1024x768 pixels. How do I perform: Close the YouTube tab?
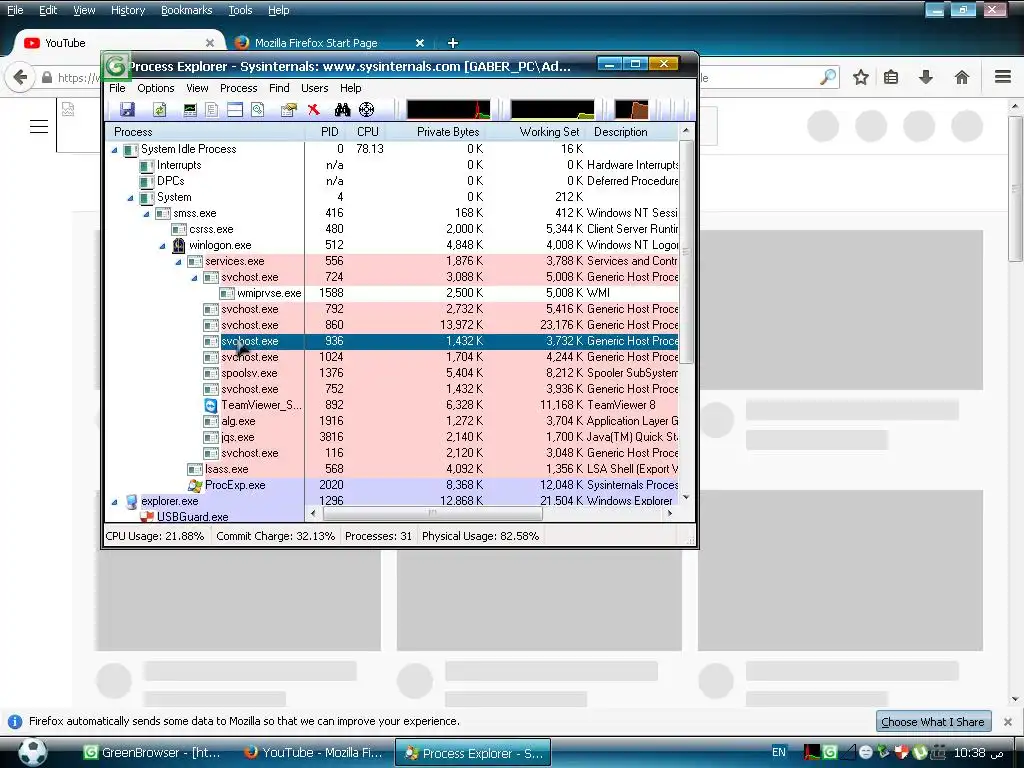210,42
